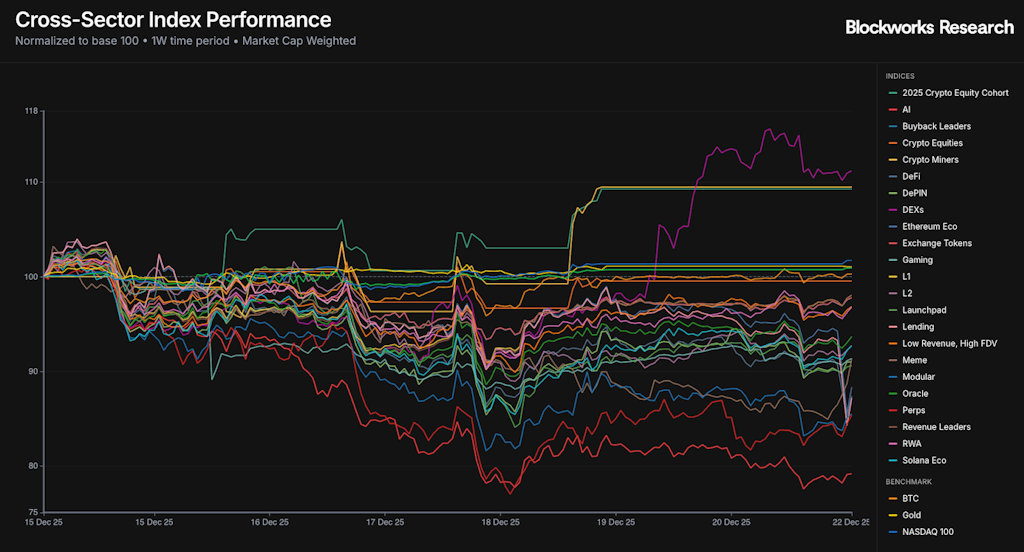Screen dimensions: 1024x552
Task: Click the BTC benchmark legend item
Action: pos(909,498)
